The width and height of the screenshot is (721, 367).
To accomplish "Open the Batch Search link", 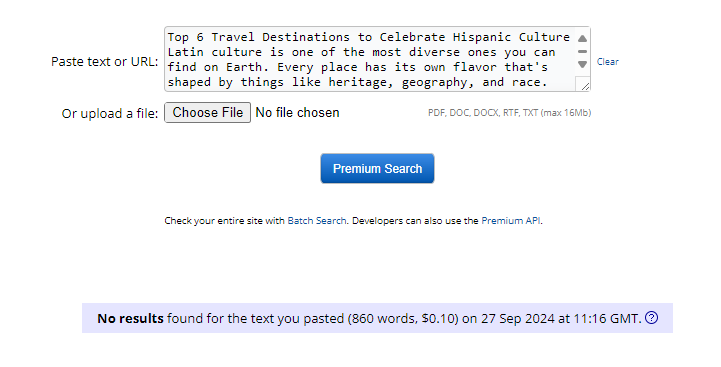I will click(x=316, y=221).
